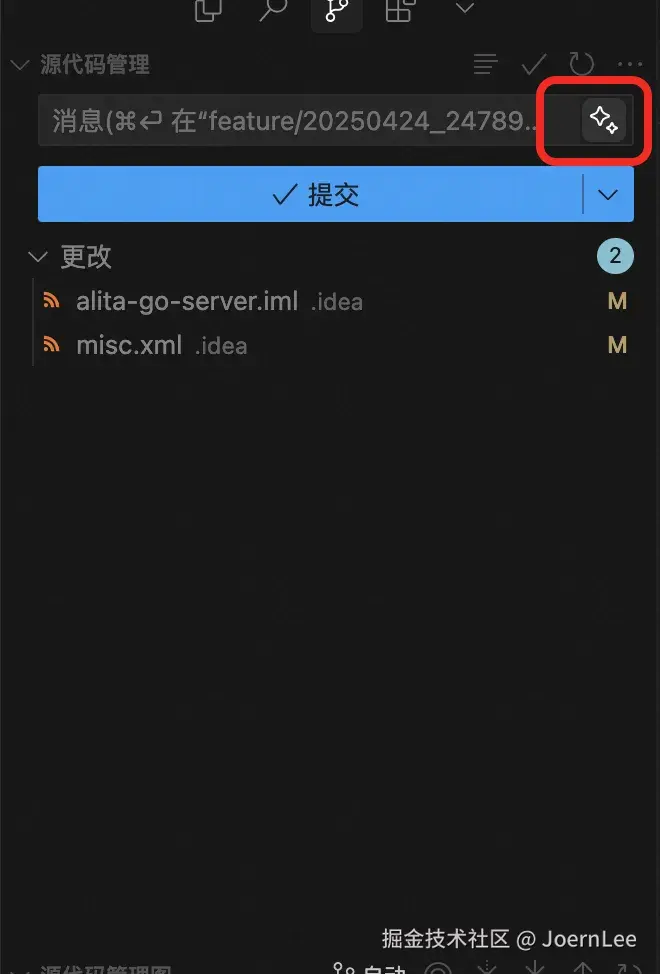The height and width of the screenshot is (974, 660).
Task: Show additional views chevron in activity bar
Action: pyautogui.click(x=464, y=8)
